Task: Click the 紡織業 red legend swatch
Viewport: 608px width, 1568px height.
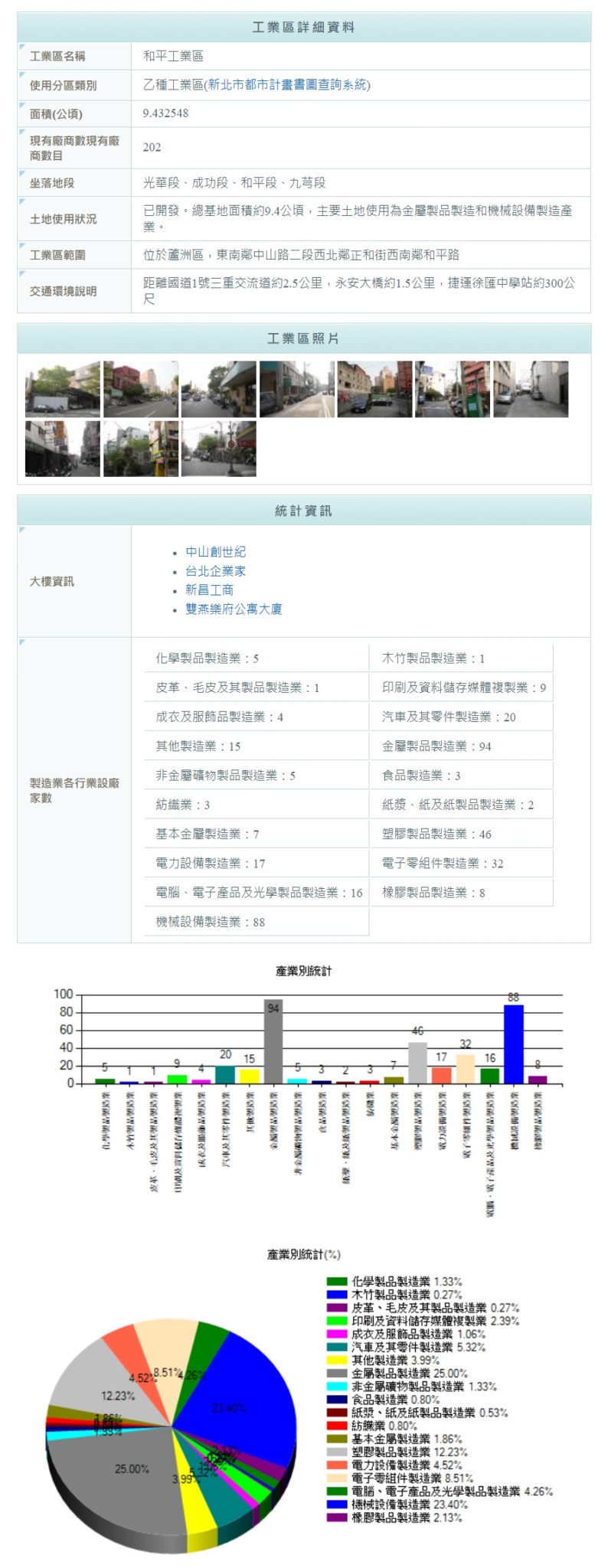Action: 337,1426
